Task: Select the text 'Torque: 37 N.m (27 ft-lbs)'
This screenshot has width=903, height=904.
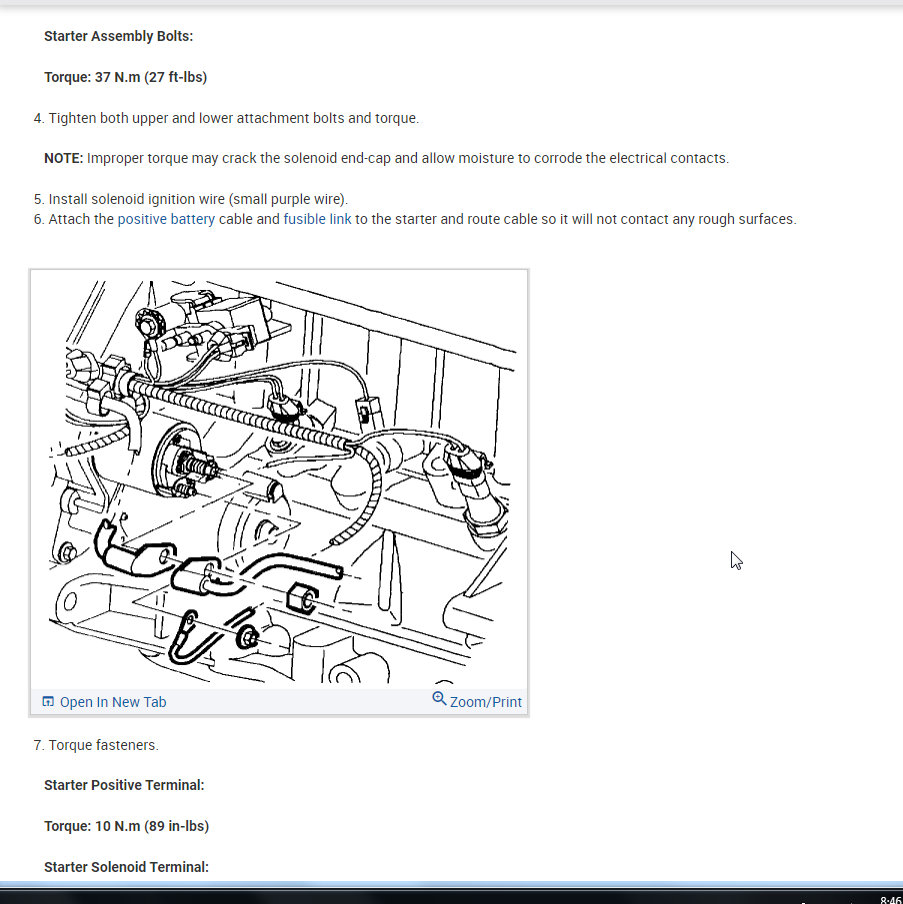Action: click(x=126, y=77)
